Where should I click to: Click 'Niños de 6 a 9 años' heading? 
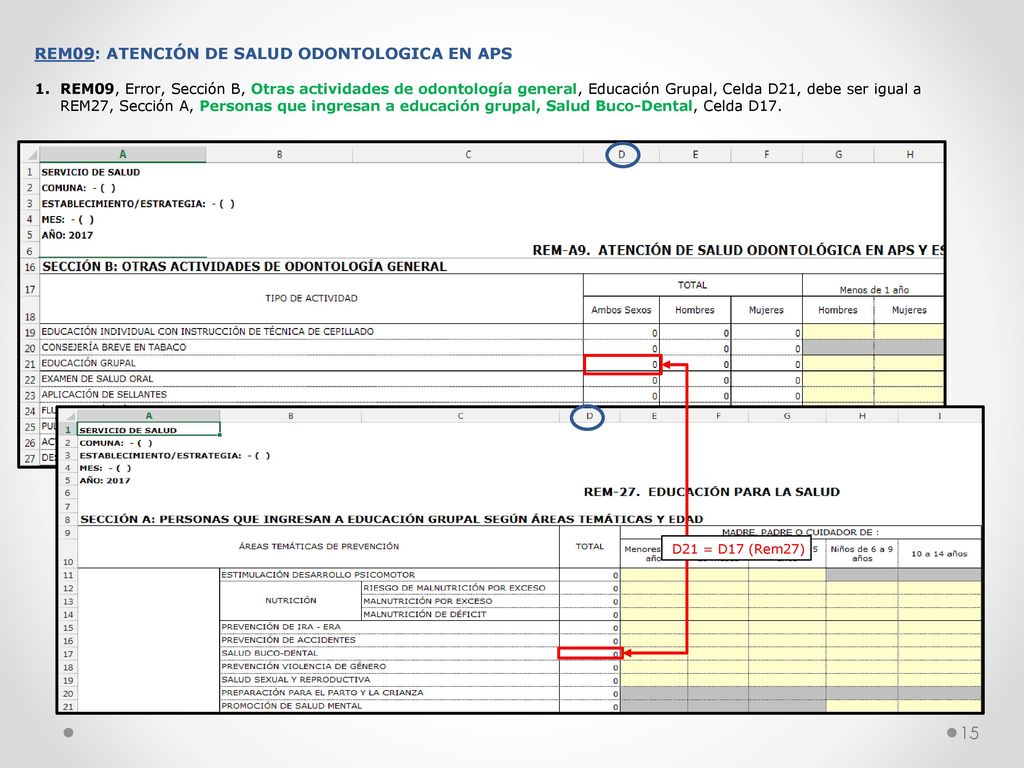click(861, 554)
